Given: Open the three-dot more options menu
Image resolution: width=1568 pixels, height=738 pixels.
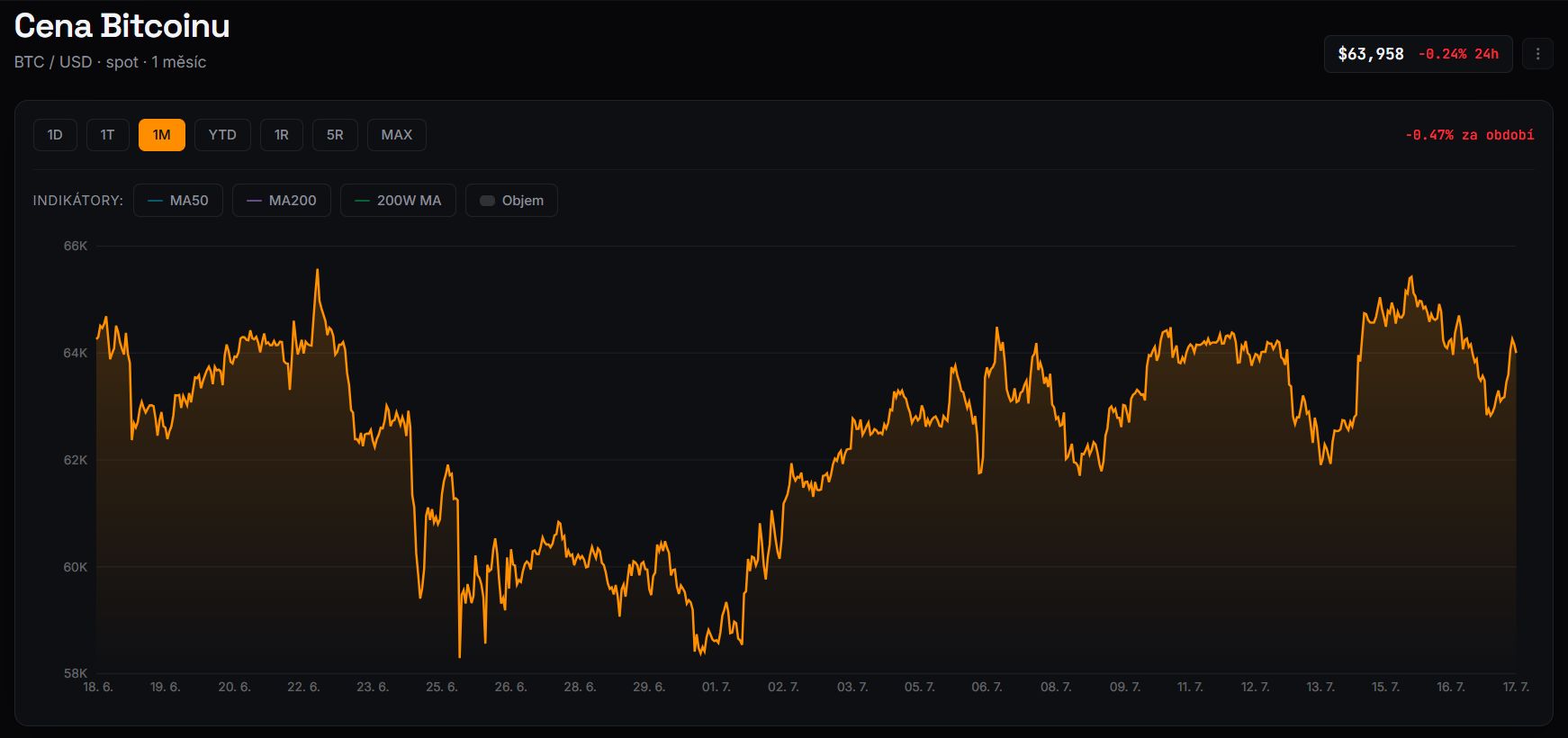Looking at the screenshot, I should click(x=1537, y=54).
